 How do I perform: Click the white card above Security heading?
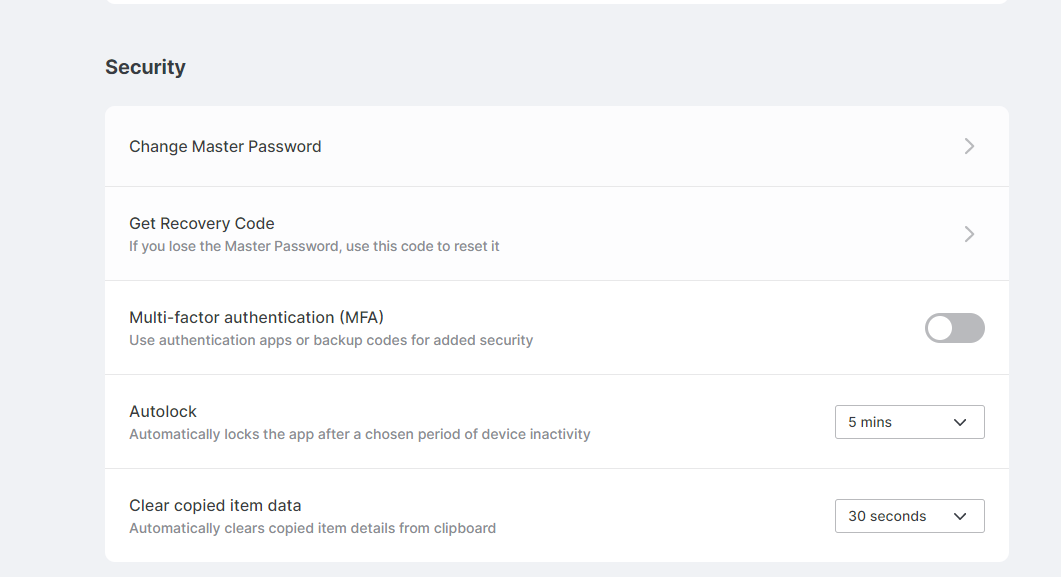coord(556,2)
